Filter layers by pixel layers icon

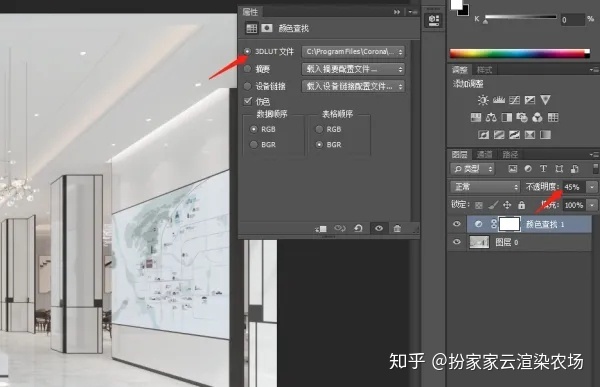[x=513, y=169]
